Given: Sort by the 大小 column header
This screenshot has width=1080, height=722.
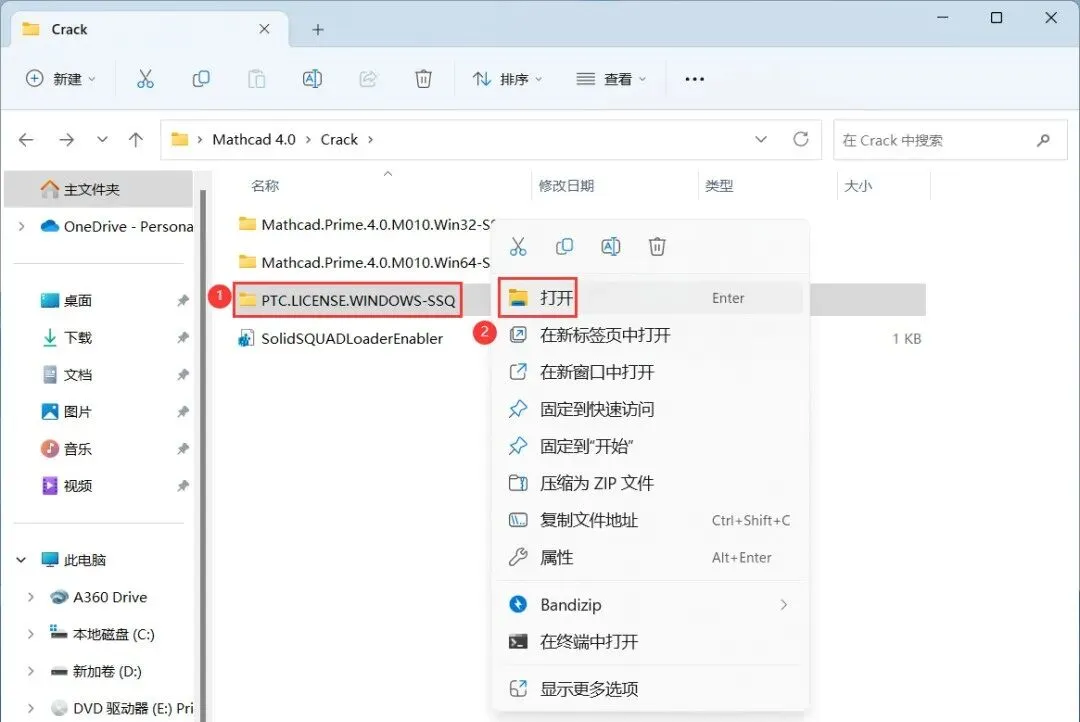Looking at the screenshot, I should coord(858,186).
